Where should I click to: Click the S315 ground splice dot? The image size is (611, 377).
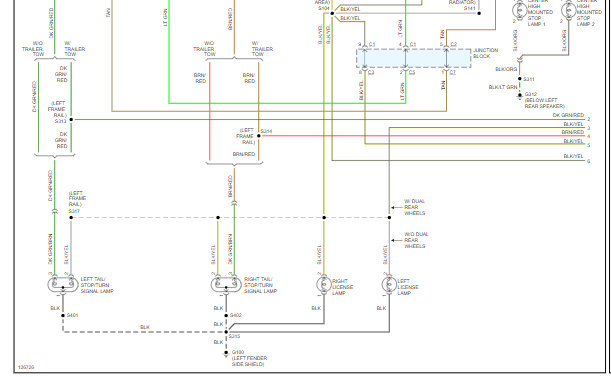pyautogui.click(x=226, y=332)
